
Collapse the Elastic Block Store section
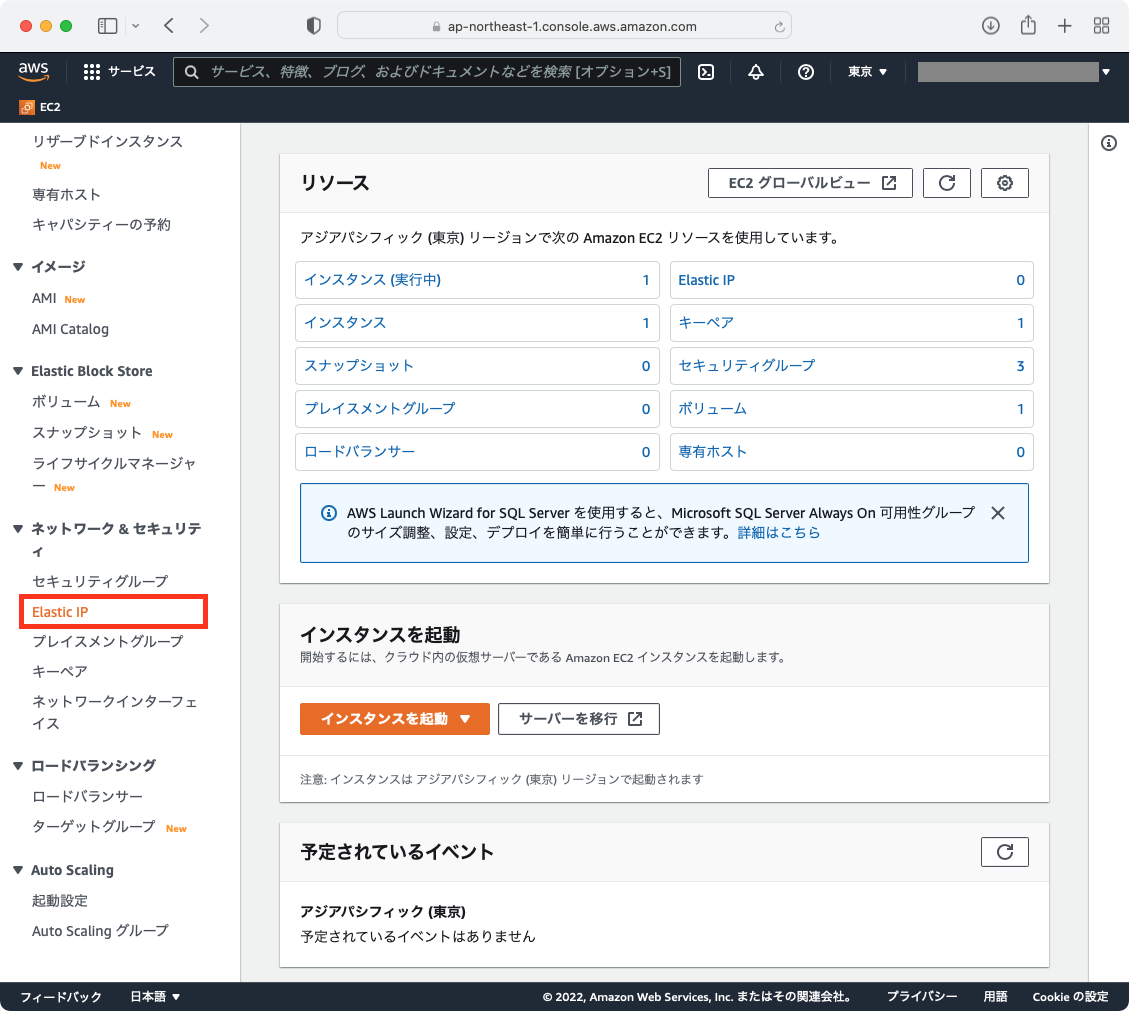pyautogui.click(x=18, y=372)
